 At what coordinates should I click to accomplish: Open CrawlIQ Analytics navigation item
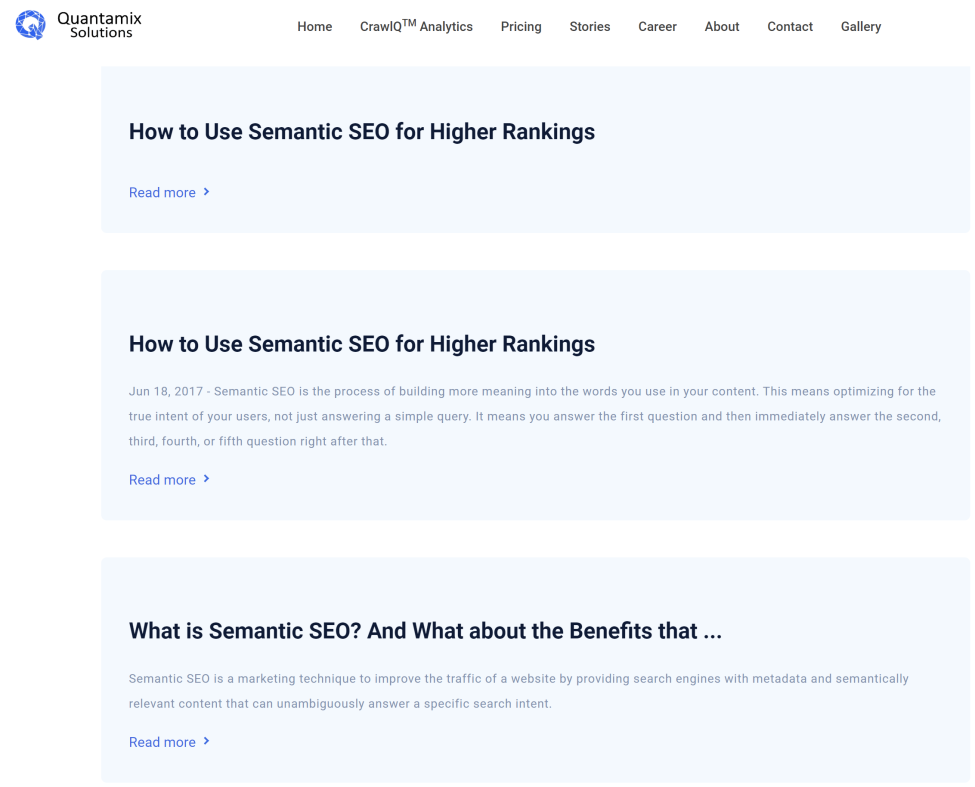pyautogui.click(x=416, y=27)
